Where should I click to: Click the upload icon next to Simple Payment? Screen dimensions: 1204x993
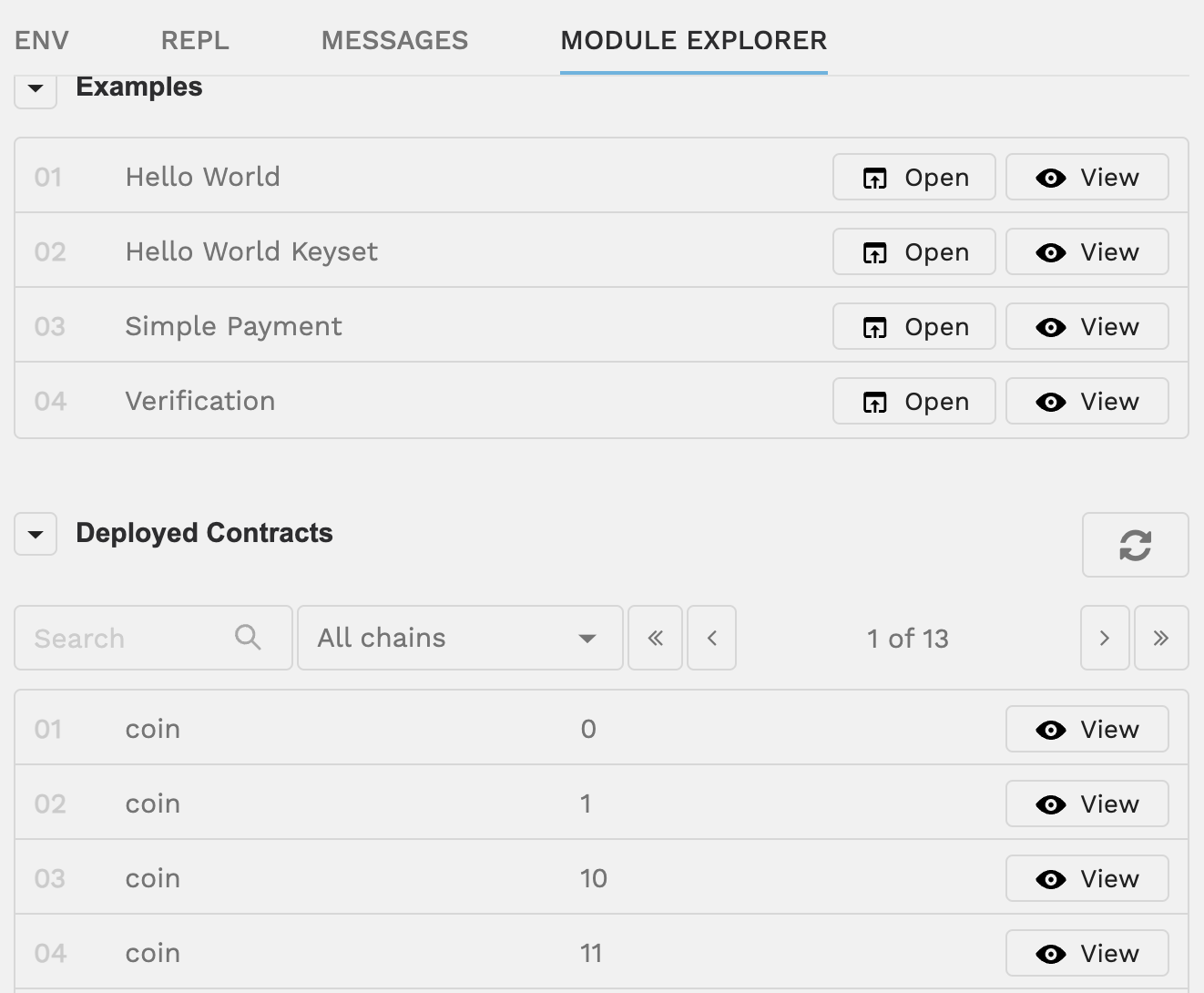876,326
